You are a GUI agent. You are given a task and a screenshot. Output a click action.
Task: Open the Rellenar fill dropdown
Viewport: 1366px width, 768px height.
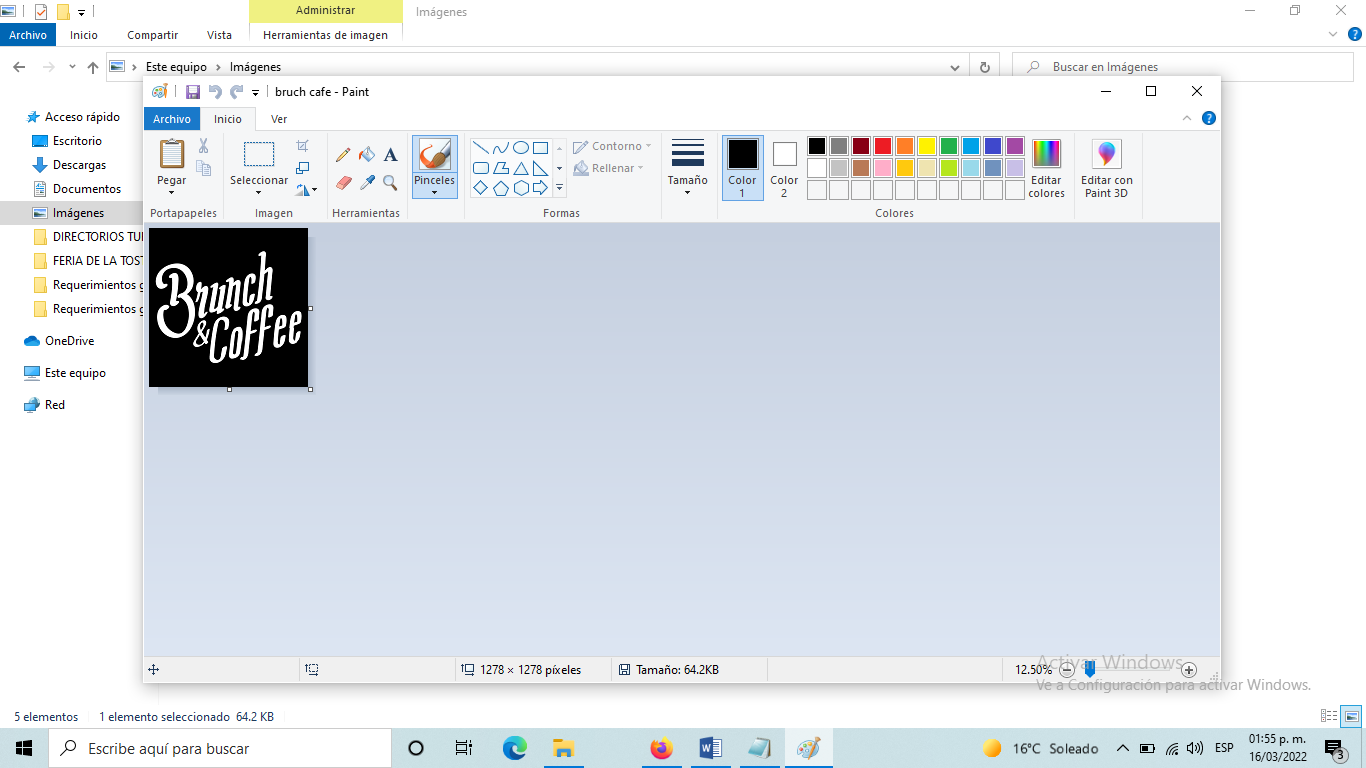point(608,168)
